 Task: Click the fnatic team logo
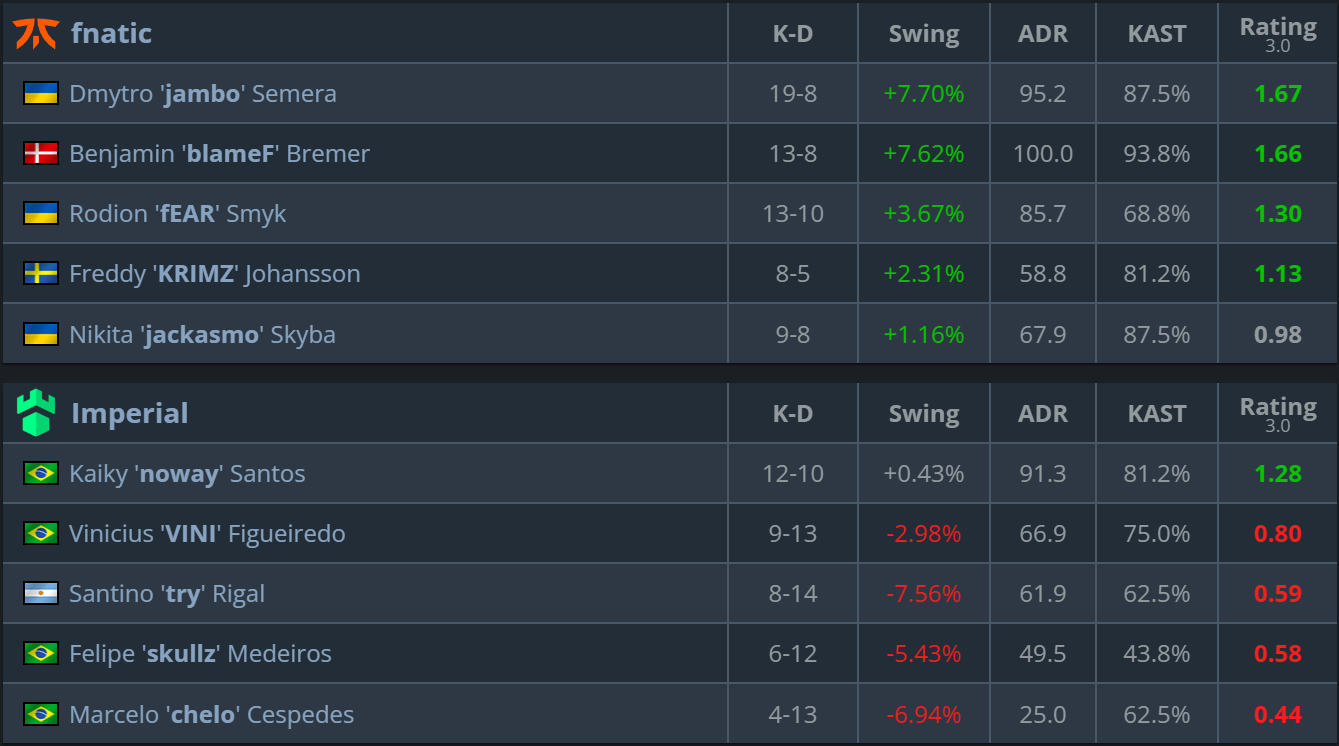pos(36,34)
